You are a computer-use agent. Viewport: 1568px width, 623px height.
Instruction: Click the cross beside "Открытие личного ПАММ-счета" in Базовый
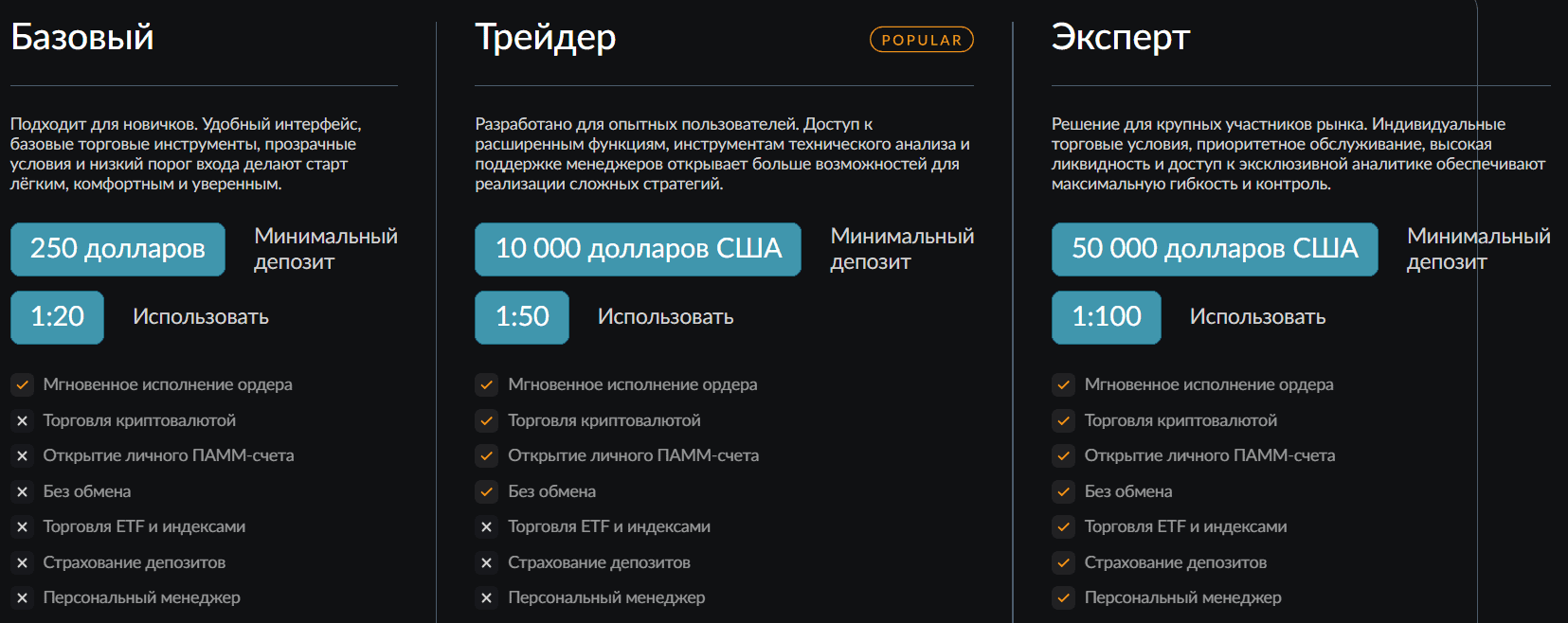point(22,455)
